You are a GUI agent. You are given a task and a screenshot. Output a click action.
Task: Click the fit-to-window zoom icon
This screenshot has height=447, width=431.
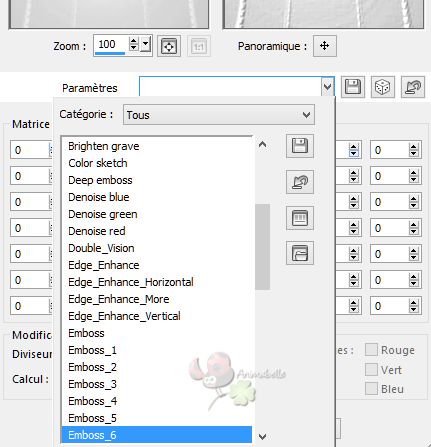(x=169, y=46)
